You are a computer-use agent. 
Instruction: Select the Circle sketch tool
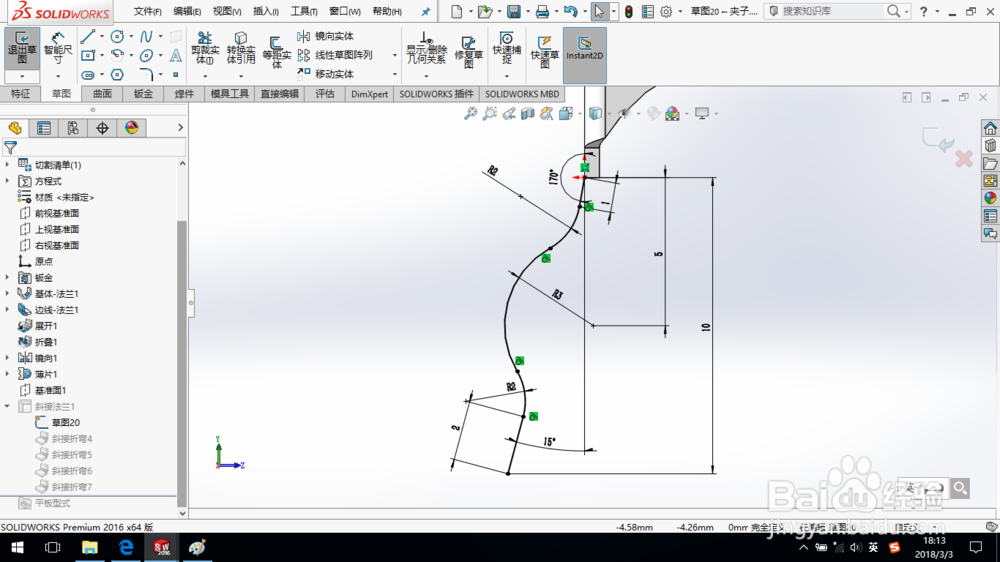point(117,36)
